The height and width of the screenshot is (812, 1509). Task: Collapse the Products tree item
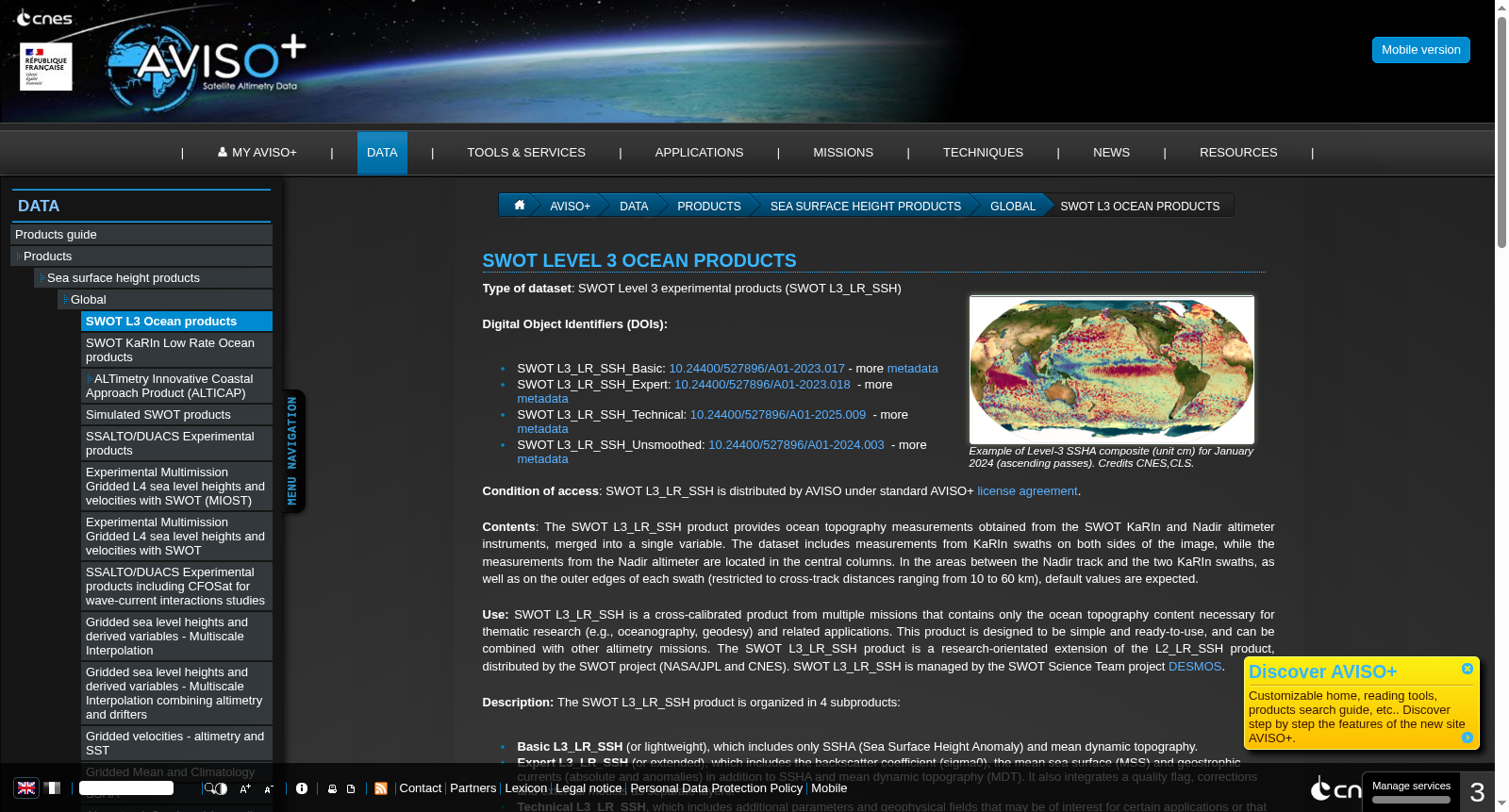point(141,257)
